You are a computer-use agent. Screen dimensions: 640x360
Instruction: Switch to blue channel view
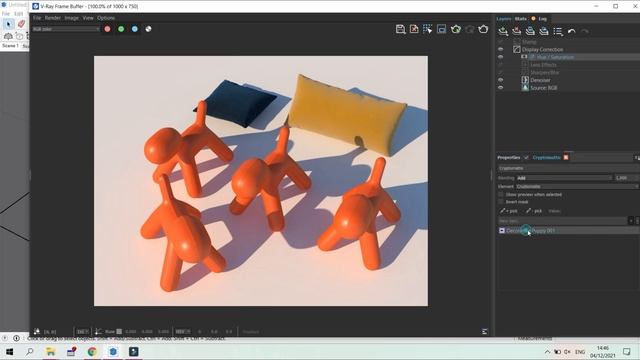pos(135,29)
